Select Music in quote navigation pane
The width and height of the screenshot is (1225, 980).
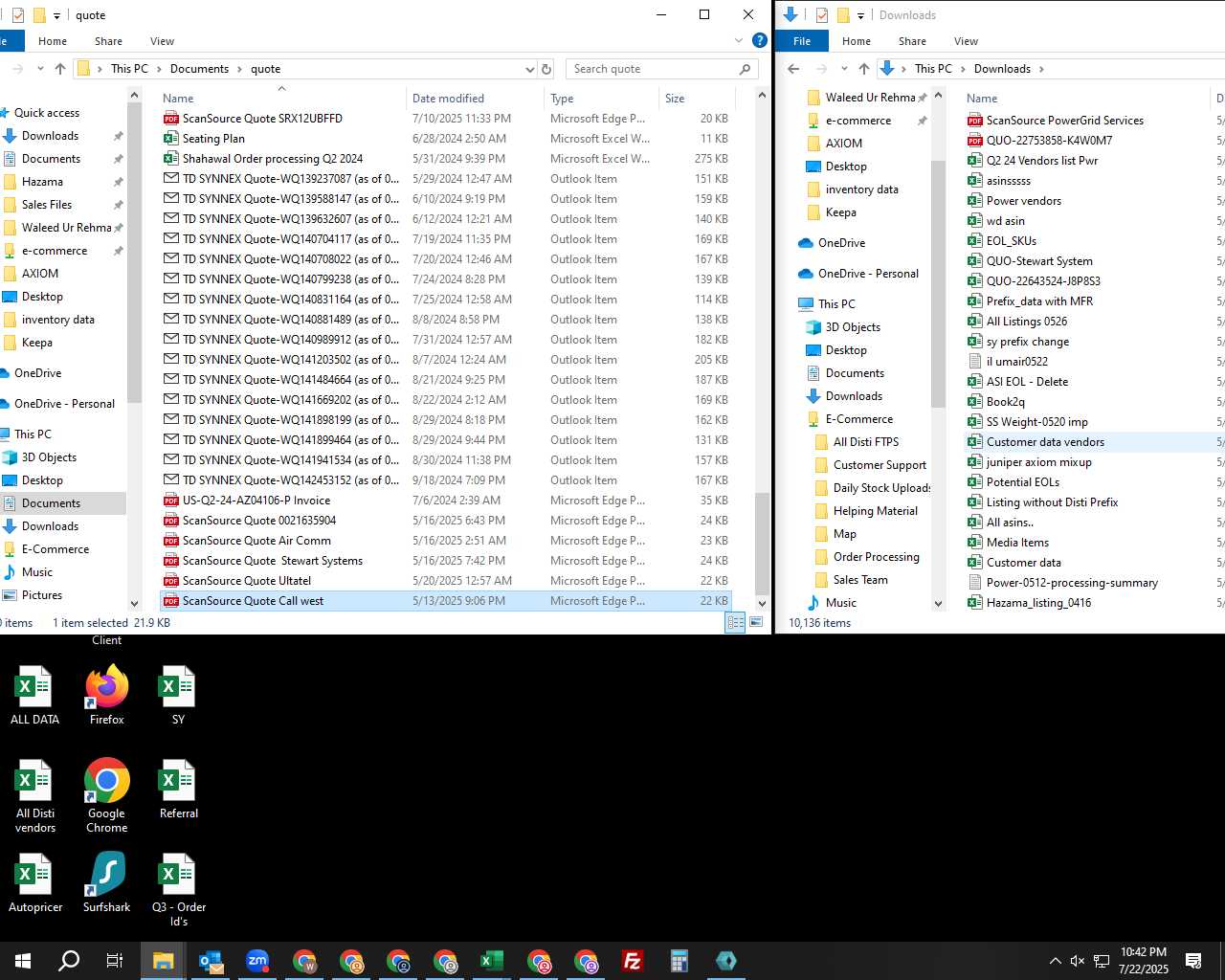pyautogui.click(x=37, y=572)
